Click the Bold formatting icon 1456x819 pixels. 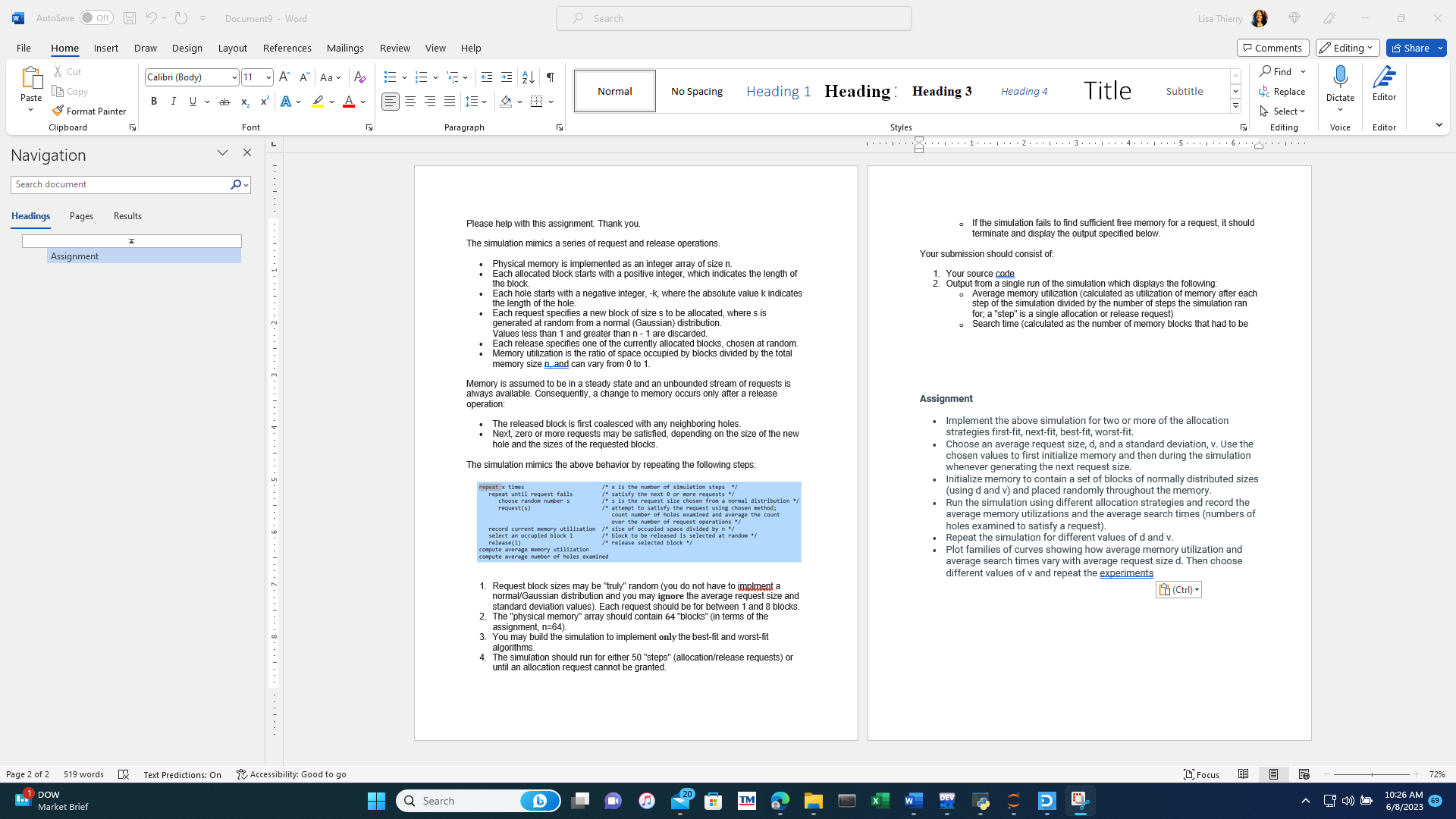[154, 101]
